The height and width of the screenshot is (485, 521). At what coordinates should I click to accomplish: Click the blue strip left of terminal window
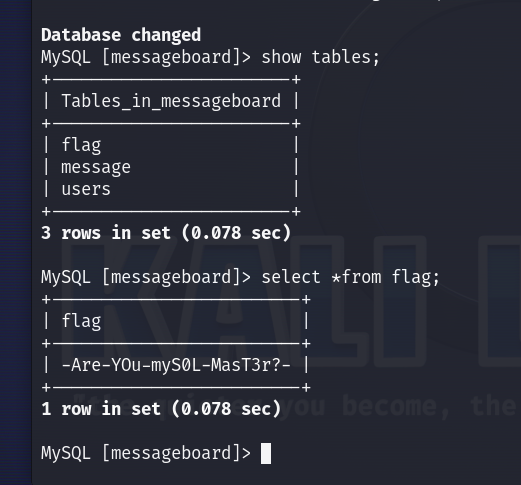16,242
